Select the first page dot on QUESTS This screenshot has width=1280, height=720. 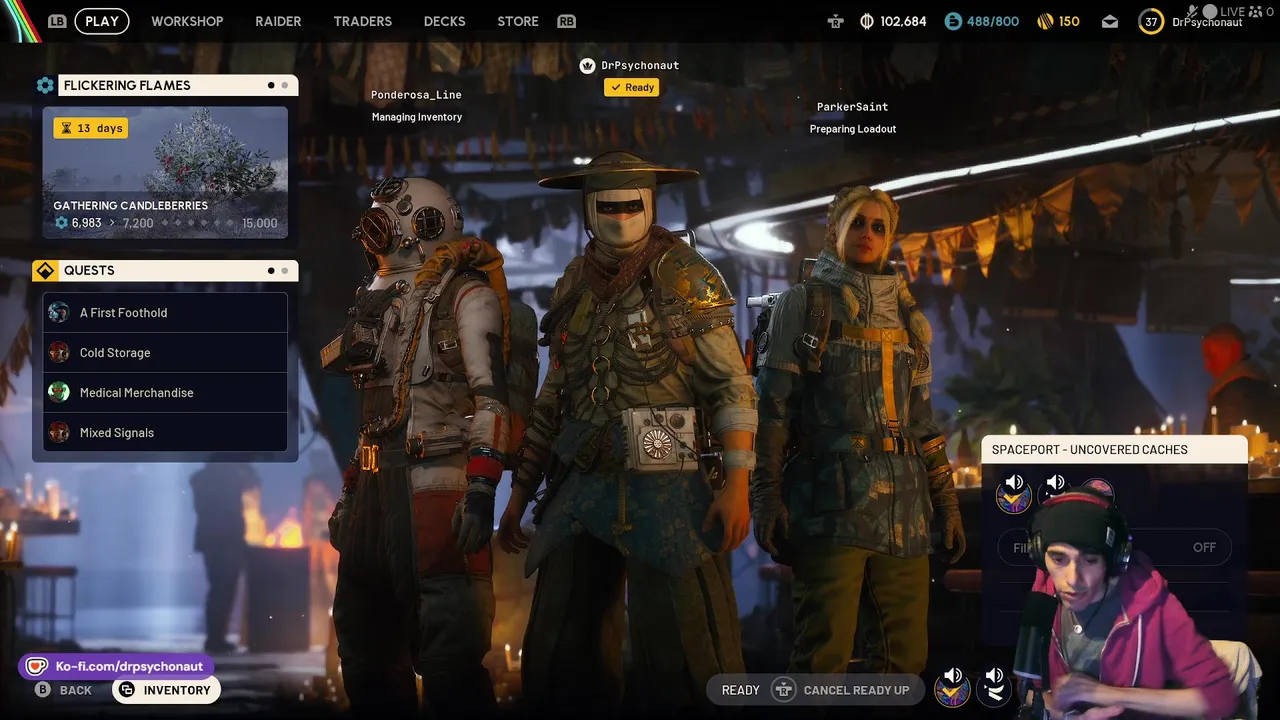point(271,270)
